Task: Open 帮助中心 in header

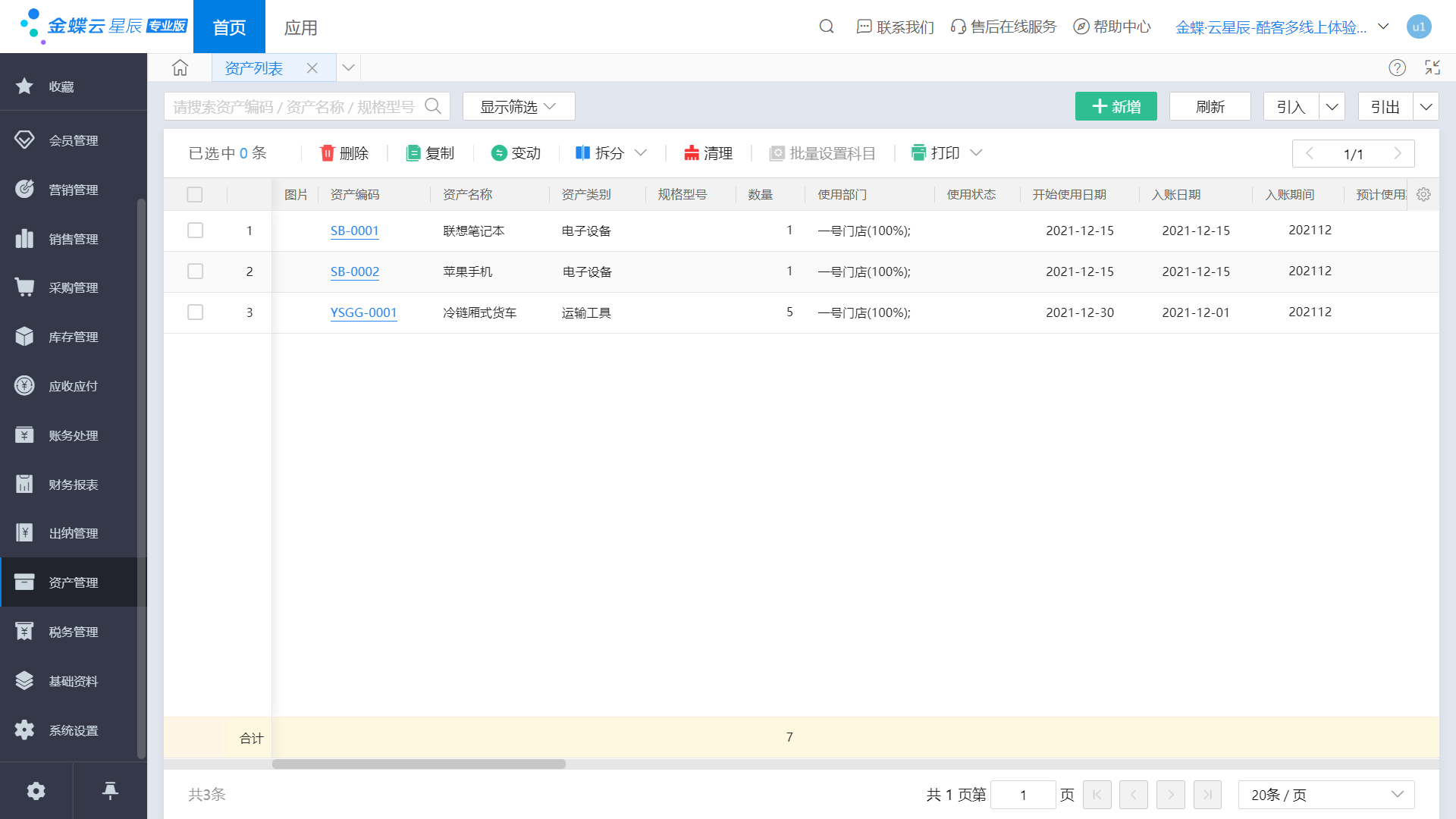Action: tap(1112, 27)
